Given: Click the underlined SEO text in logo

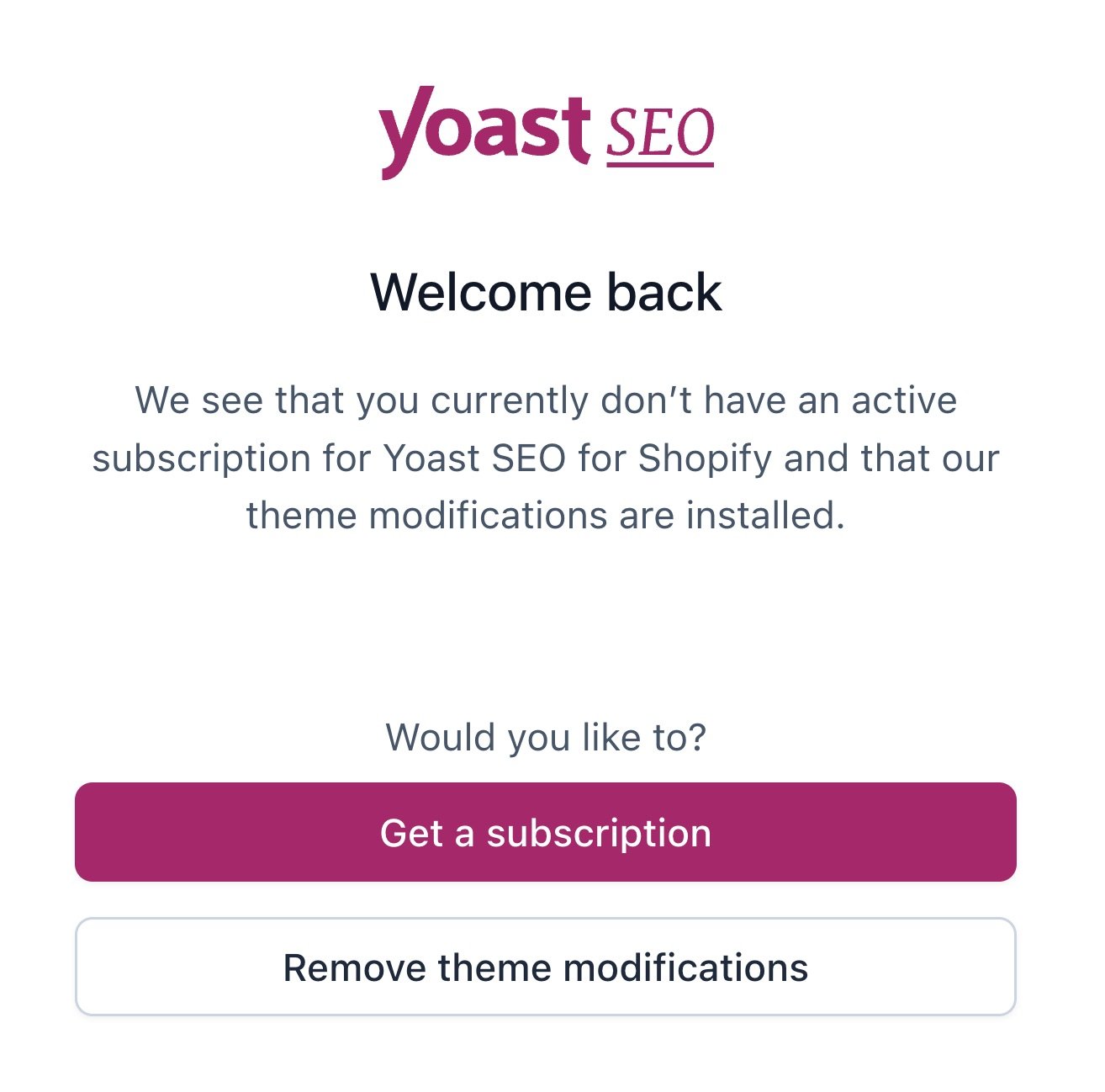Looking at the screenshot, I should coord(660,135).
